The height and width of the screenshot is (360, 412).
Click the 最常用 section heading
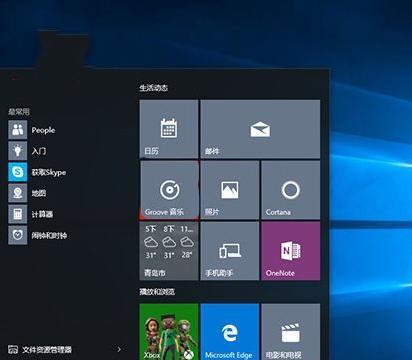[19, 112]
